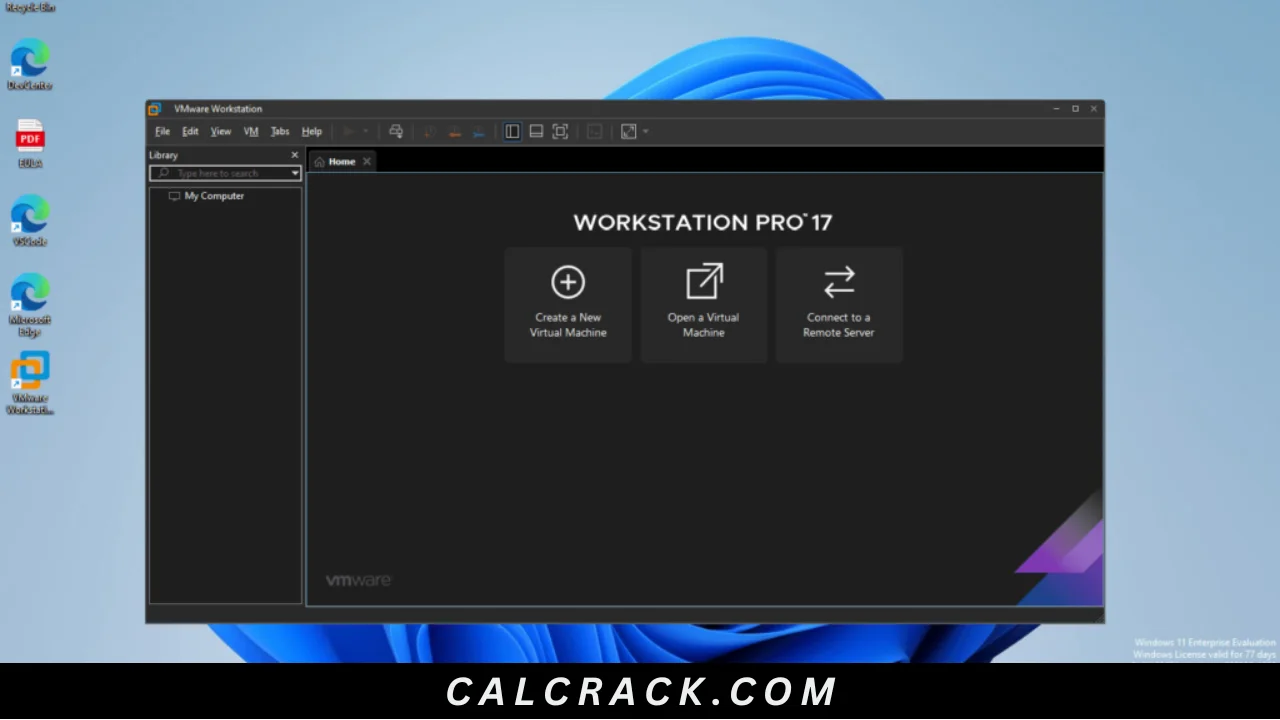Maximize the VMware Workstation window
This screenshot has width=1280, height=720.
1075,109
